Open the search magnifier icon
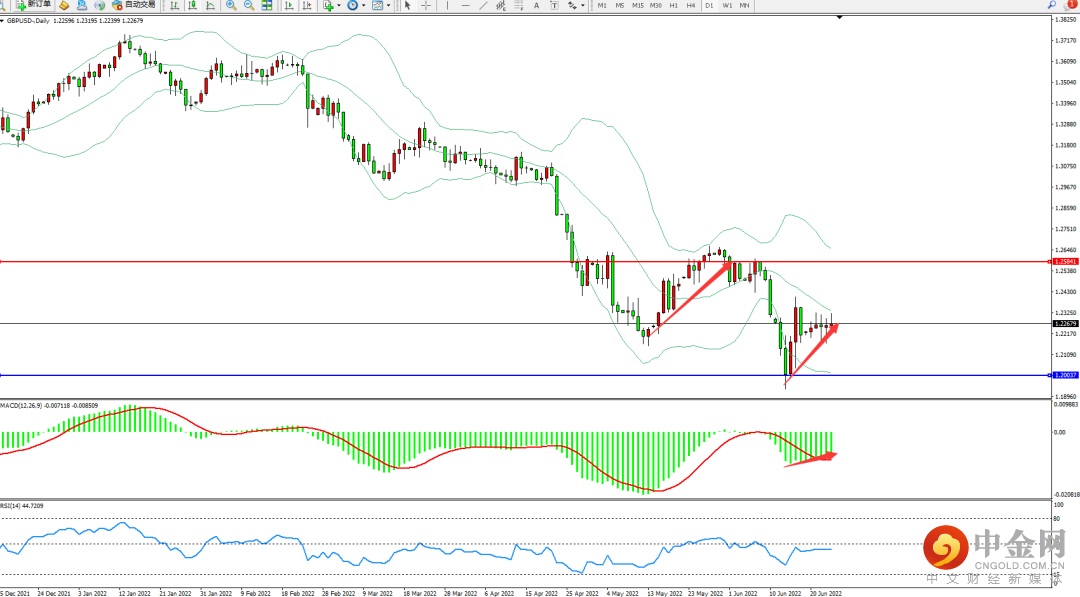Viewport: 1080px width, 597px height. 1052,5
